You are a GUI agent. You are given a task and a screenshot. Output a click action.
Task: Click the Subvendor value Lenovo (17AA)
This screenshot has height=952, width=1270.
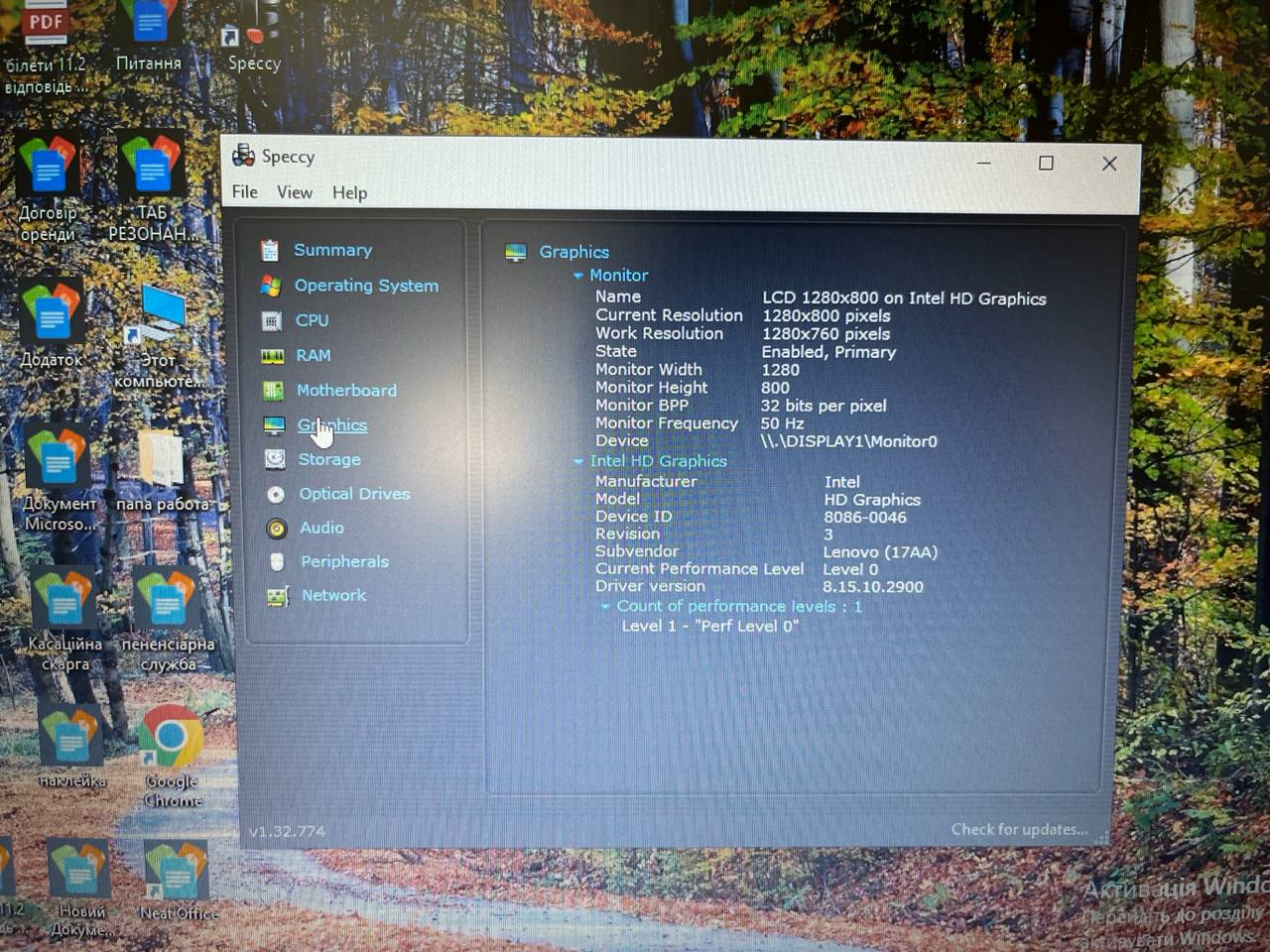pyautogui.click(x=880, y=552)
